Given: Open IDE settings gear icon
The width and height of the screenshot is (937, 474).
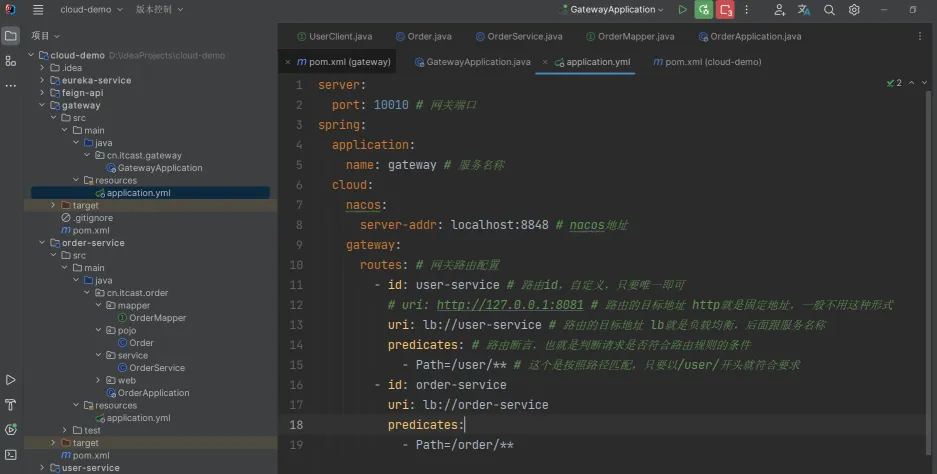Looking at the screenshot, I should 854,10.
